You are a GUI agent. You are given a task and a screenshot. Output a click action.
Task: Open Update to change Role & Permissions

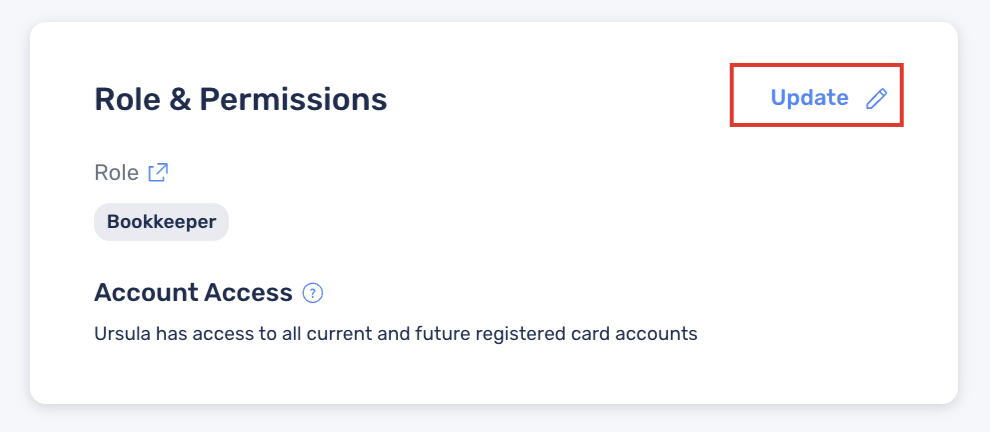[809, 97]
